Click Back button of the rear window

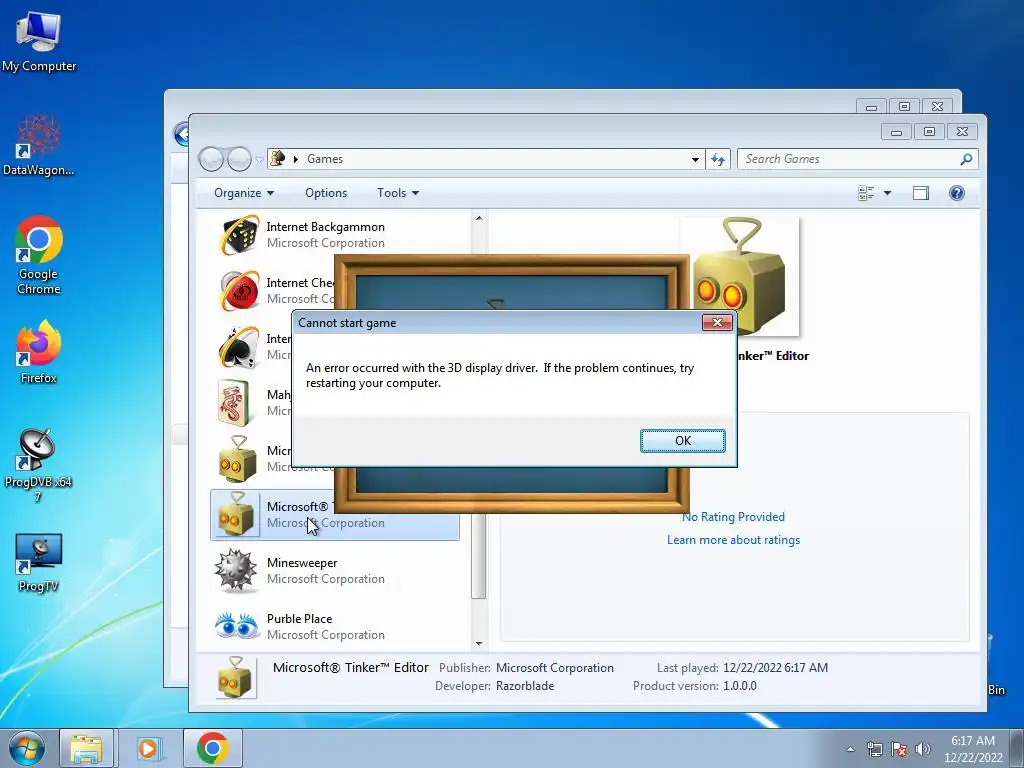click(x=181, y=134)
